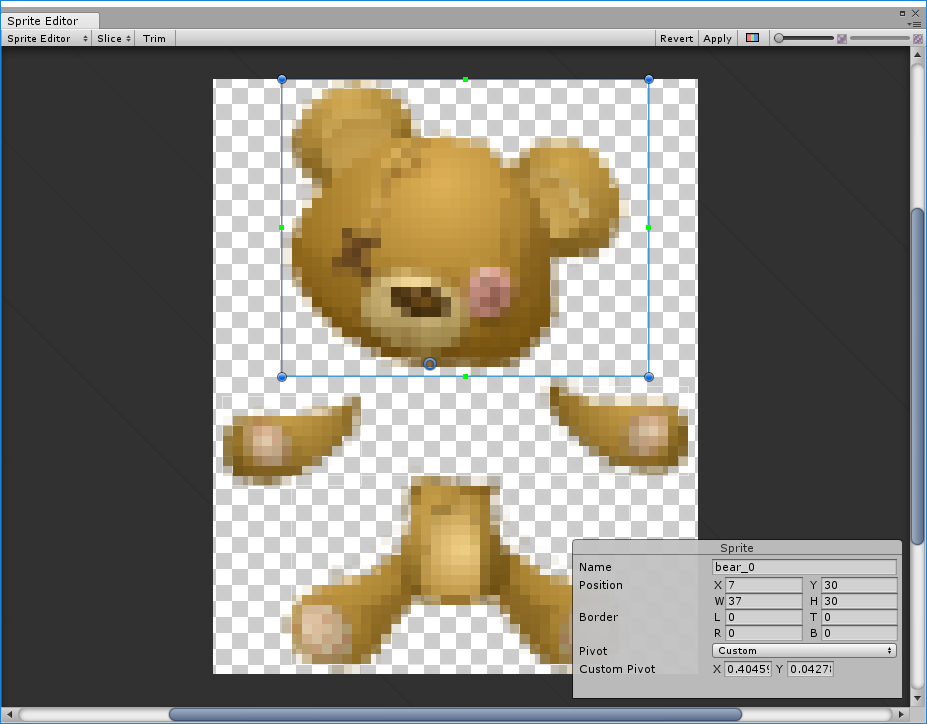The height and width of the screenshot is (724, 927).
Task: Open the Sprite Editor mode dropdown
Action: 46,38
